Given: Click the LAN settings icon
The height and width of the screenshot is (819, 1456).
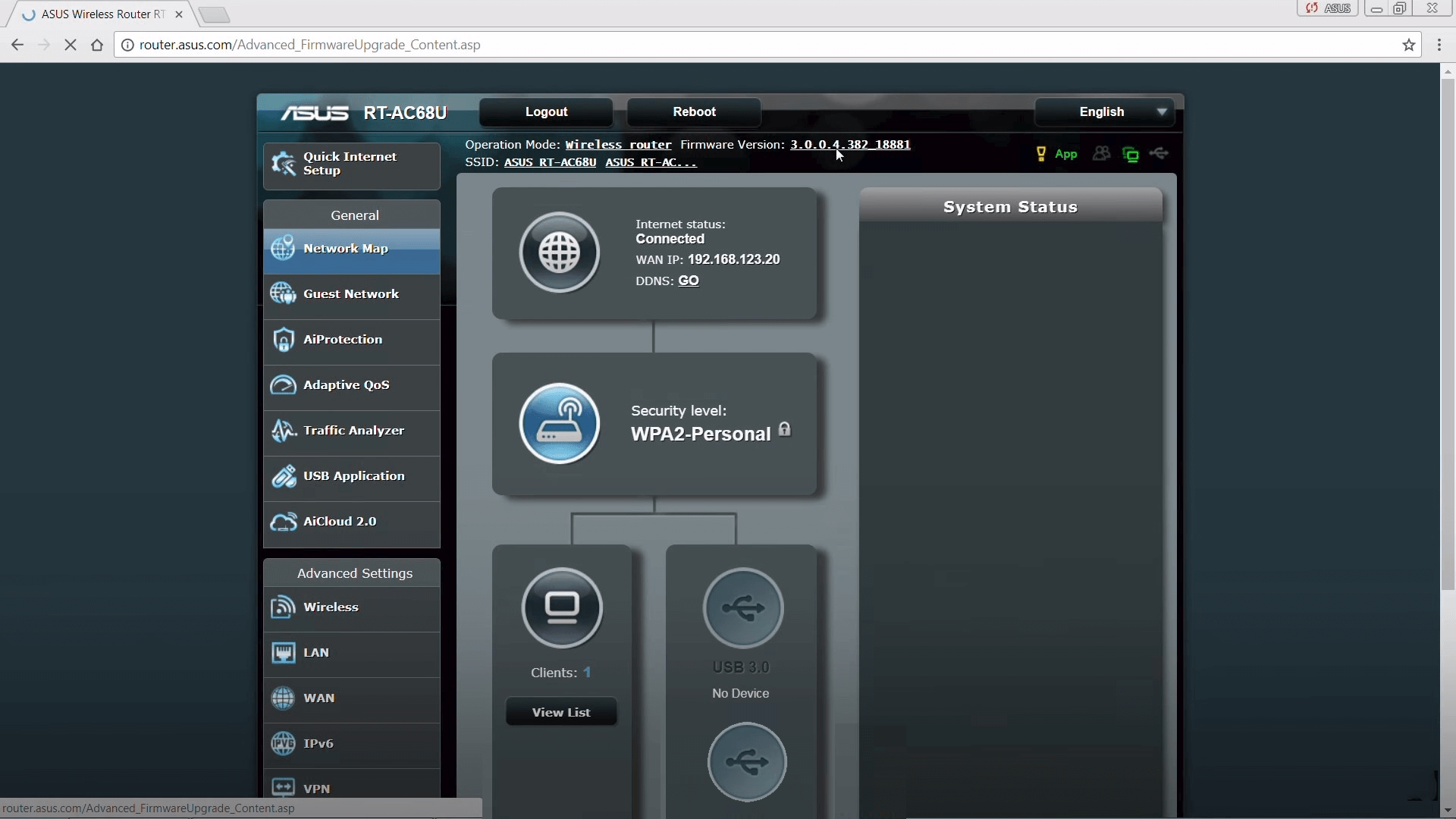Looking at the screenshot, I should 284,653.
